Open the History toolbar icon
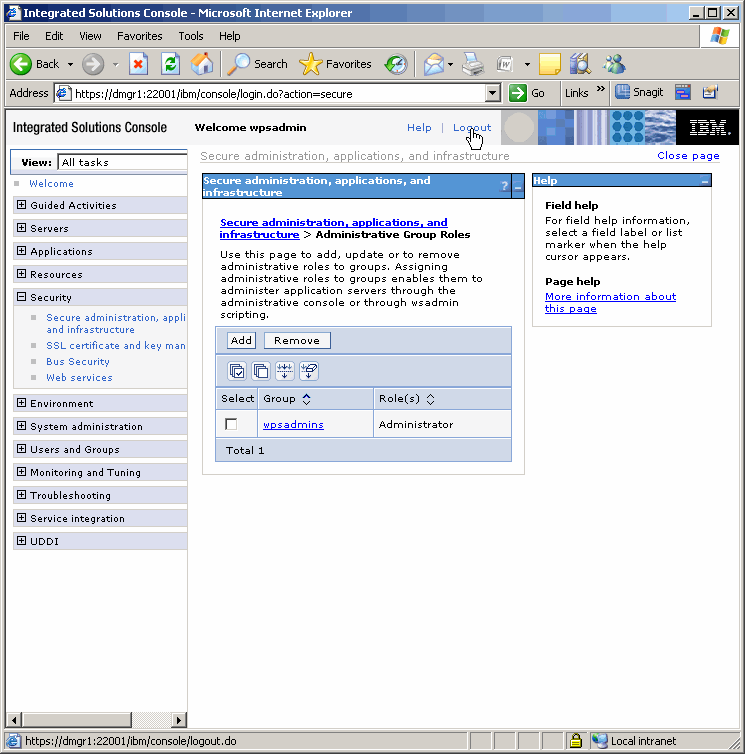This screenshot has width=745, height=754. coord(396,64)
